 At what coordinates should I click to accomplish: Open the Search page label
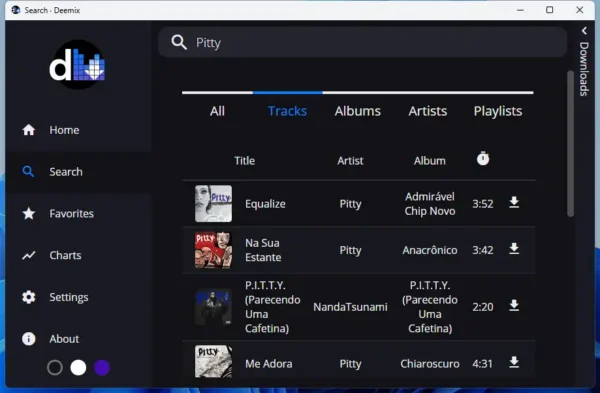coord(66,172)
